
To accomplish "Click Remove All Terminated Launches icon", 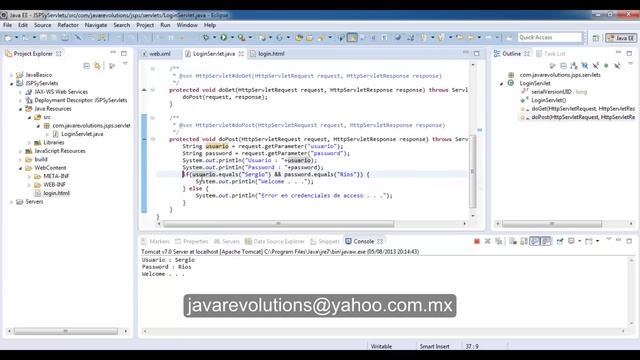I will tap(498, 241).
